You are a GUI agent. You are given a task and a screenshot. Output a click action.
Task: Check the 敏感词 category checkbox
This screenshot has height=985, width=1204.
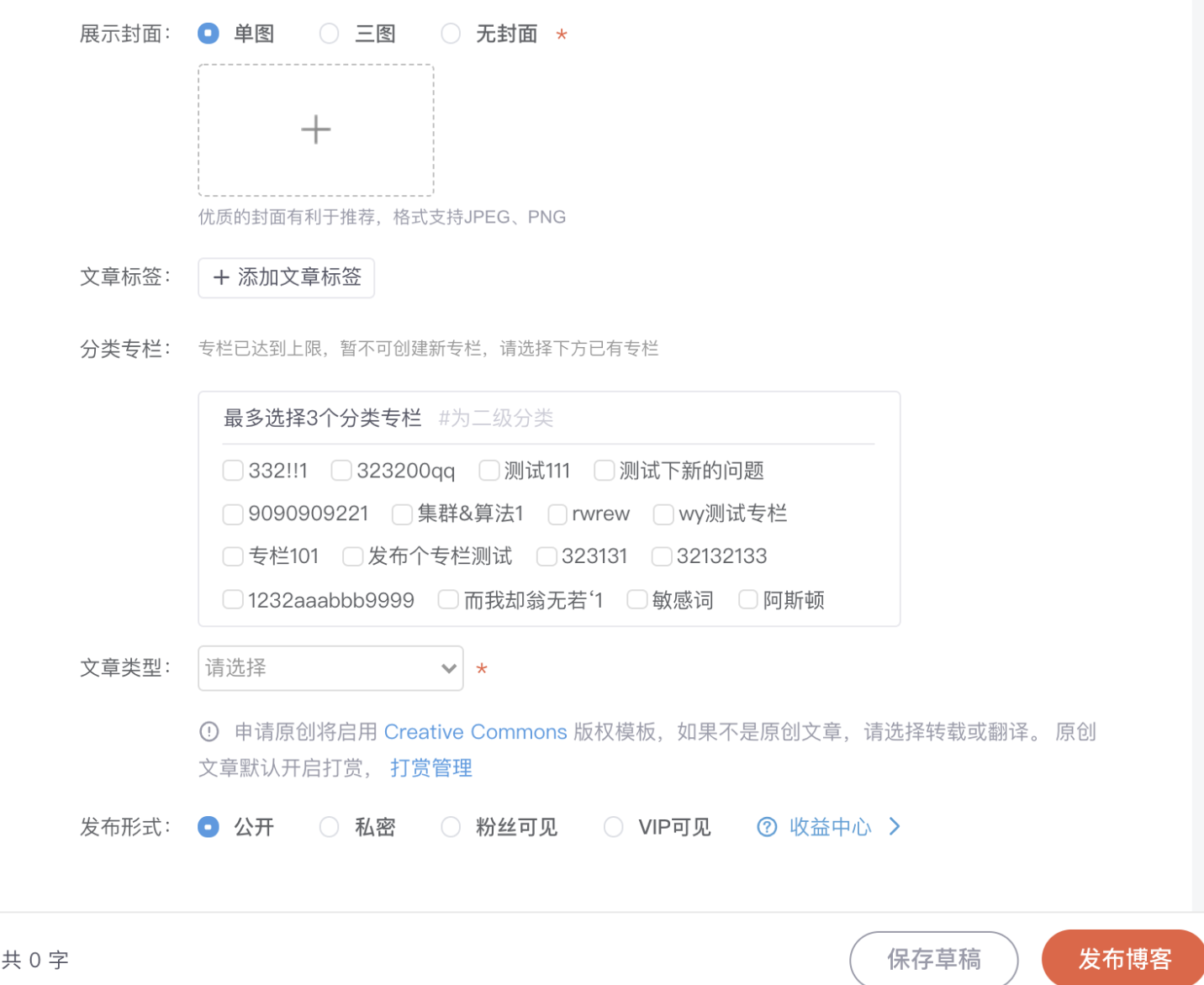[x=636, y=599]
